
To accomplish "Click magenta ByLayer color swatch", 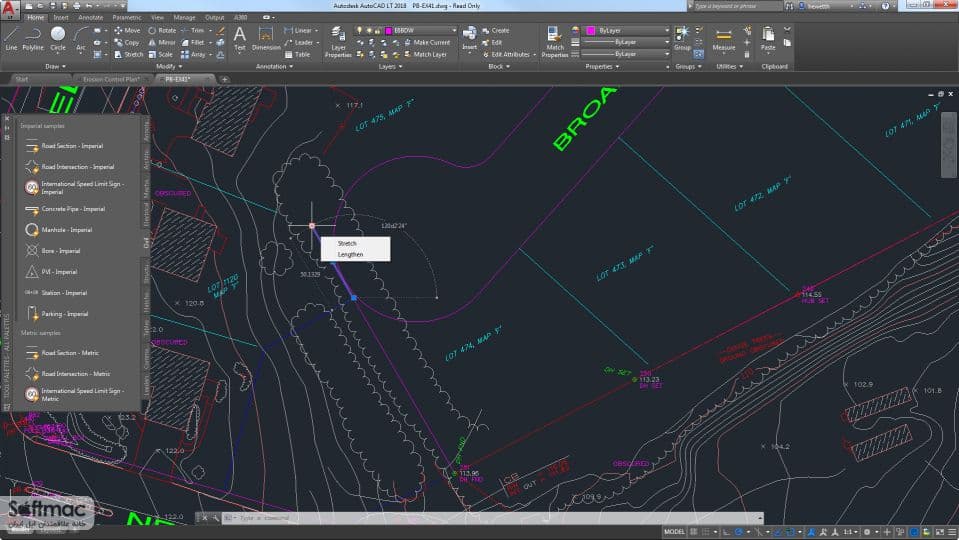I will [x=591, y=30].
